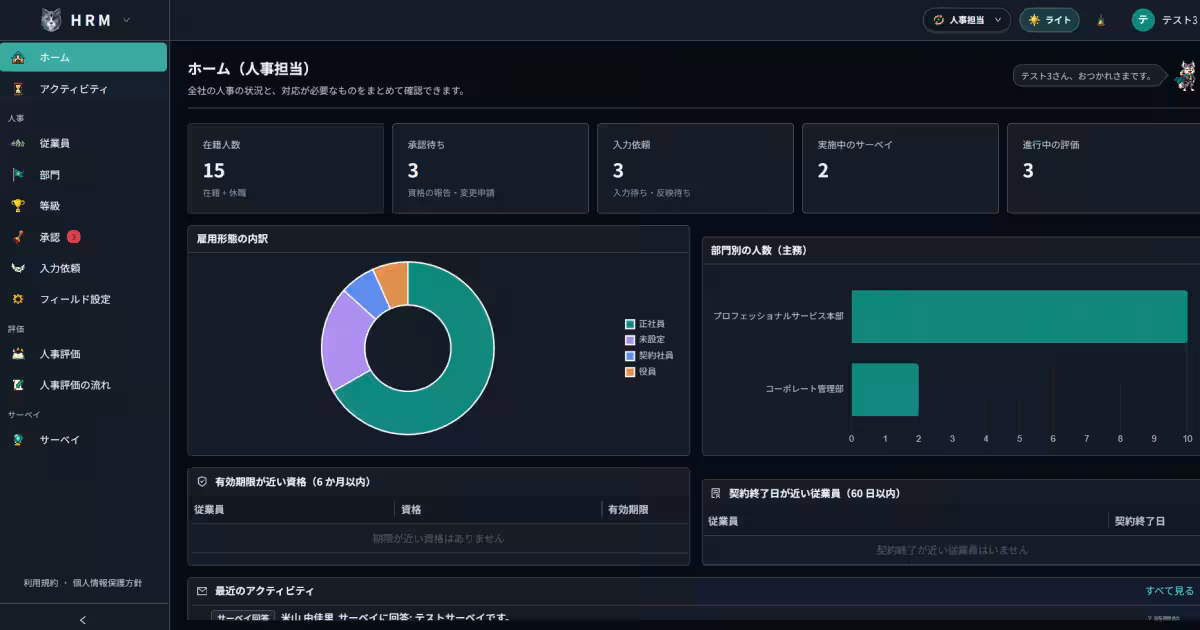The height and width of the screenshot is (630, 1200).
Task: Click すべて見る link in recent activity
Action: coord(1170,591)
